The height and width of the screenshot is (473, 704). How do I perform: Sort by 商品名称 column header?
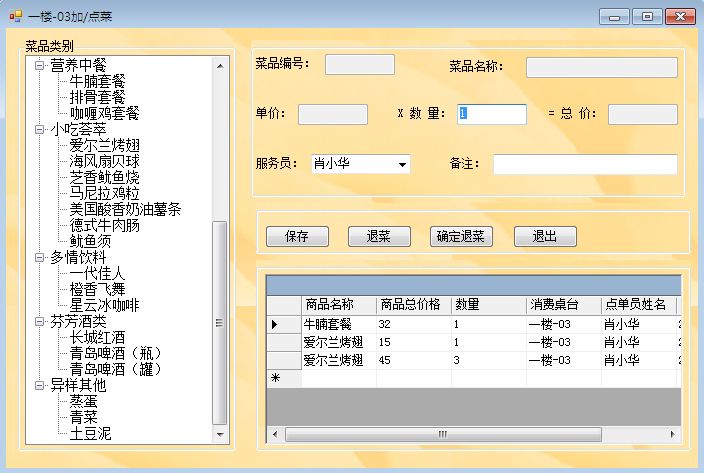(x=339, y=305)
